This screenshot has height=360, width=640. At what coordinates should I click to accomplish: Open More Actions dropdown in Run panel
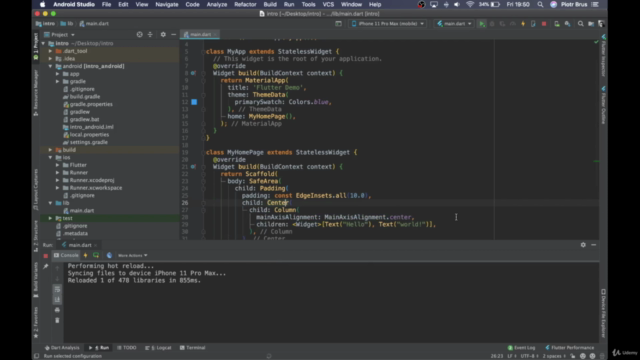133,256
